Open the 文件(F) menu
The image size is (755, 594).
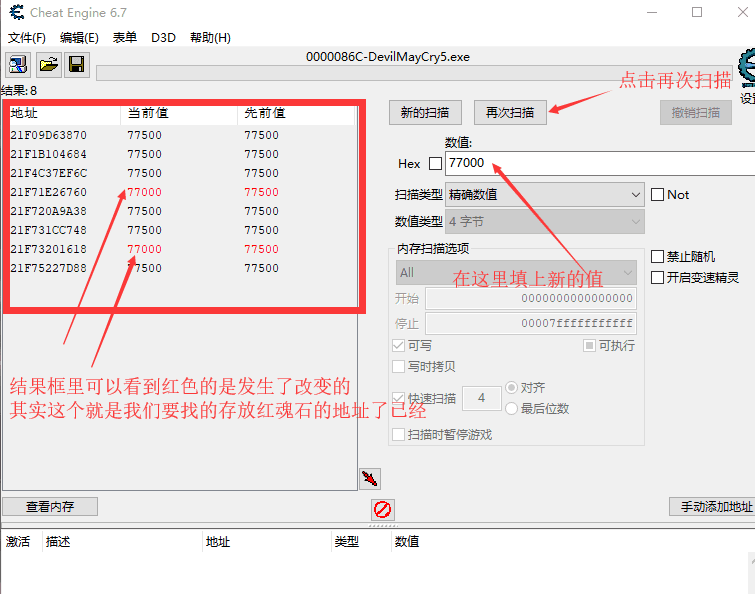click(x=27, y=38)
